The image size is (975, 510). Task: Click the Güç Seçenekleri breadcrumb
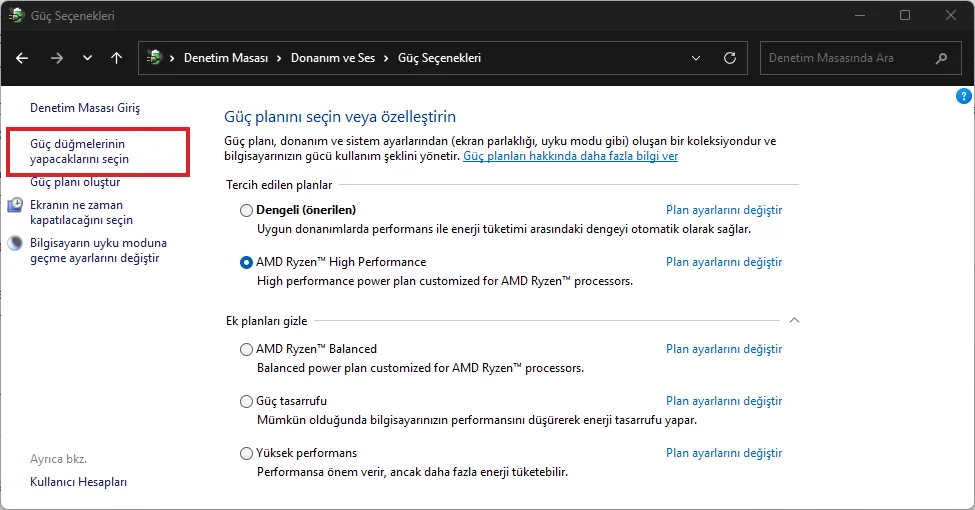click(x=439, y=58)
